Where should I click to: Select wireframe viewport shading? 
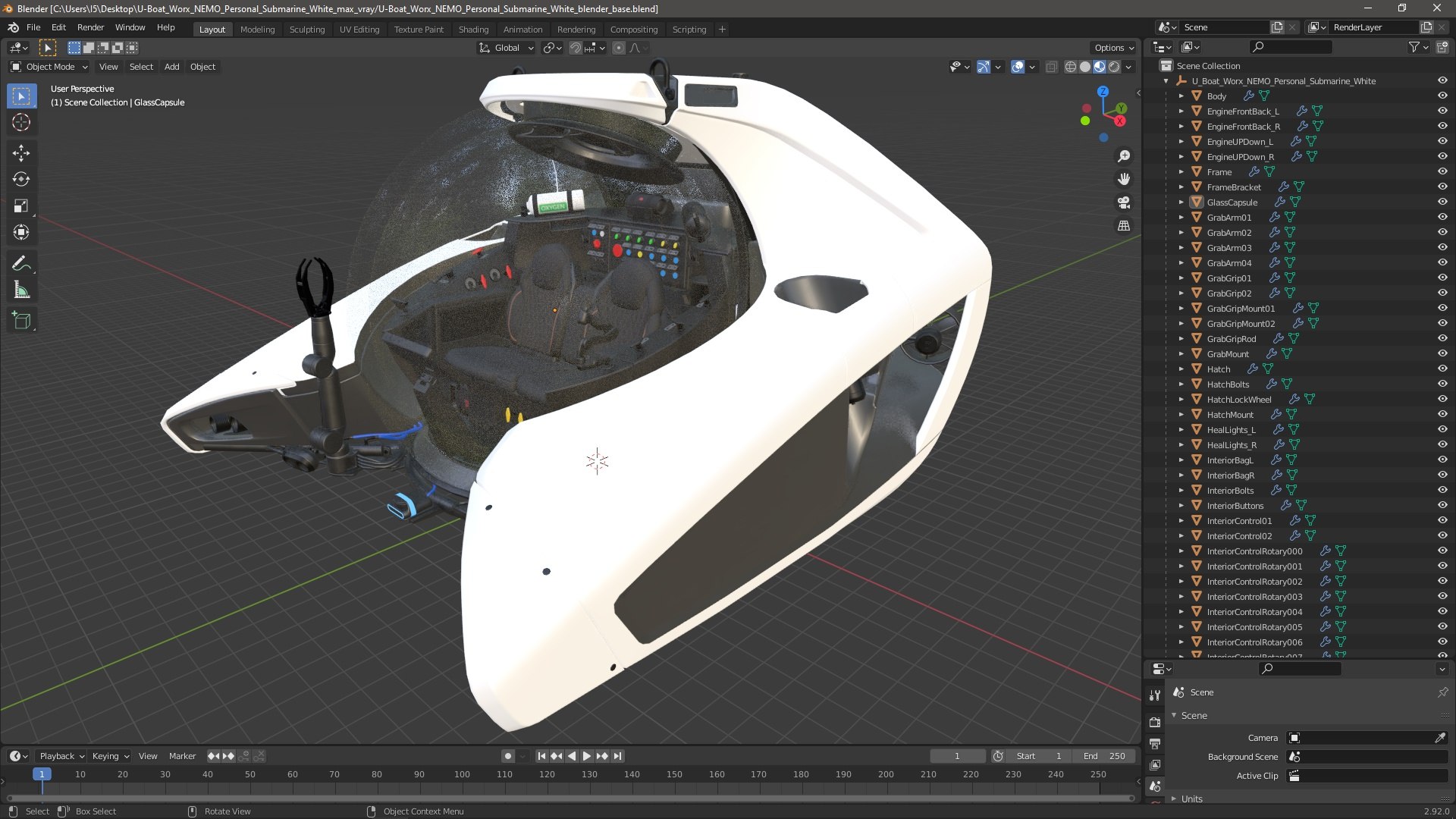tap(1071, 67)
